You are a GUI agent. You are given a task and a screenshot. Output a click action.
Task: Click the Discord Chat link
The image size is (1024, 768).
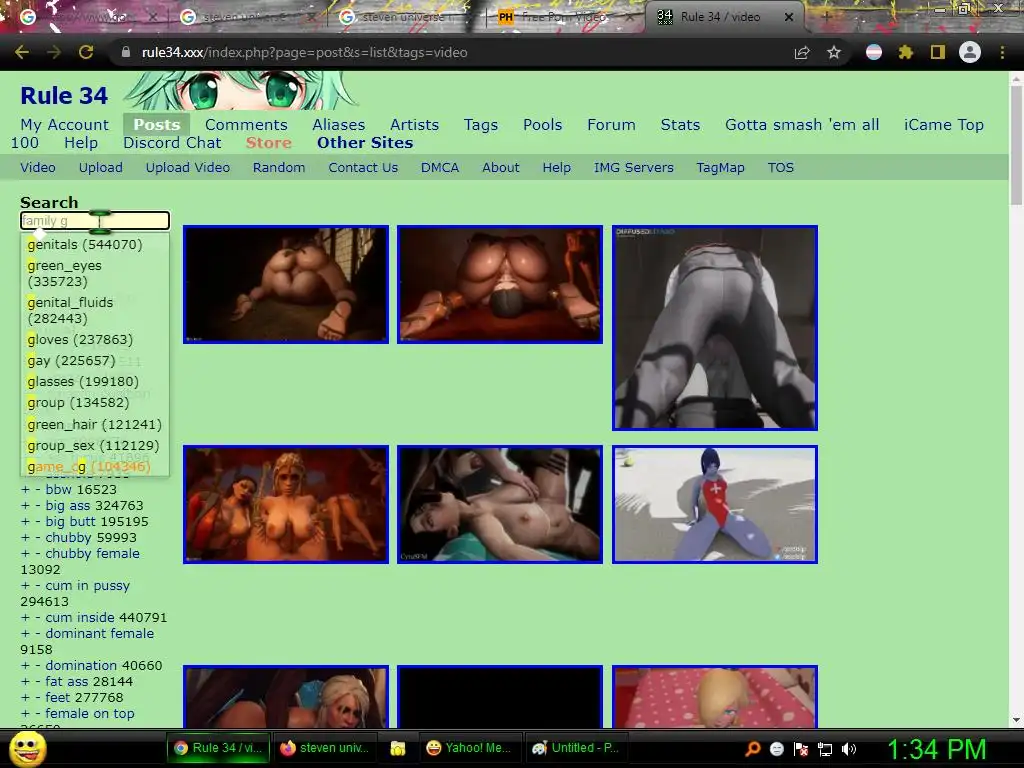coord(172,143)
